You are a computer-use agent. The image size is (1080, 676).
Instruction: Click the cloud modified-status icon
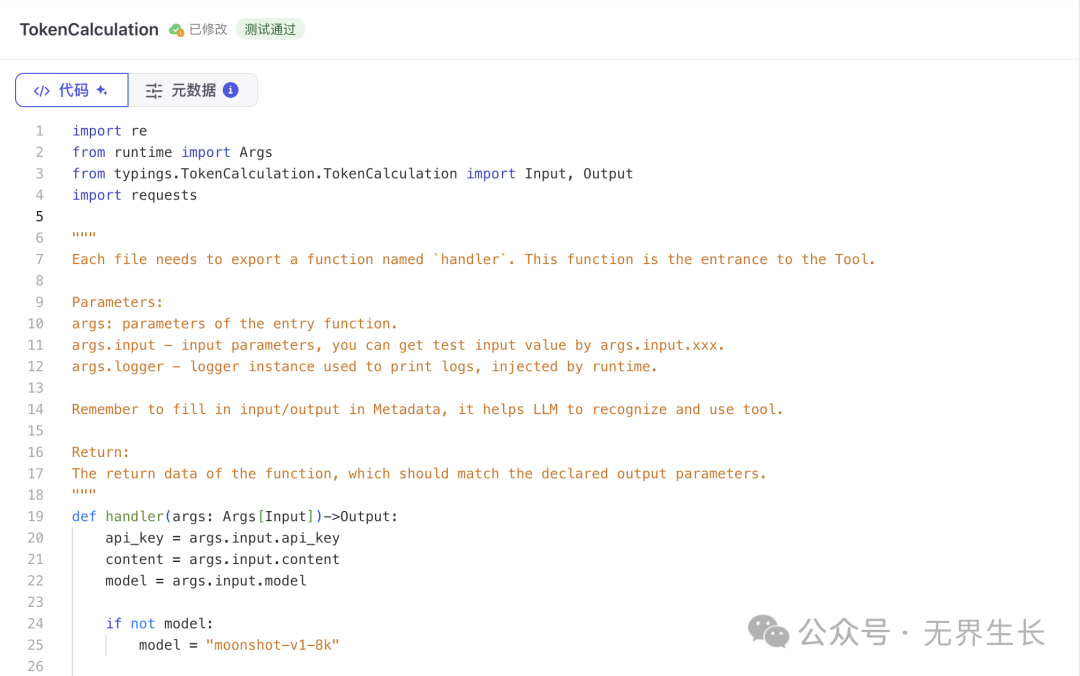click(176, 30)
